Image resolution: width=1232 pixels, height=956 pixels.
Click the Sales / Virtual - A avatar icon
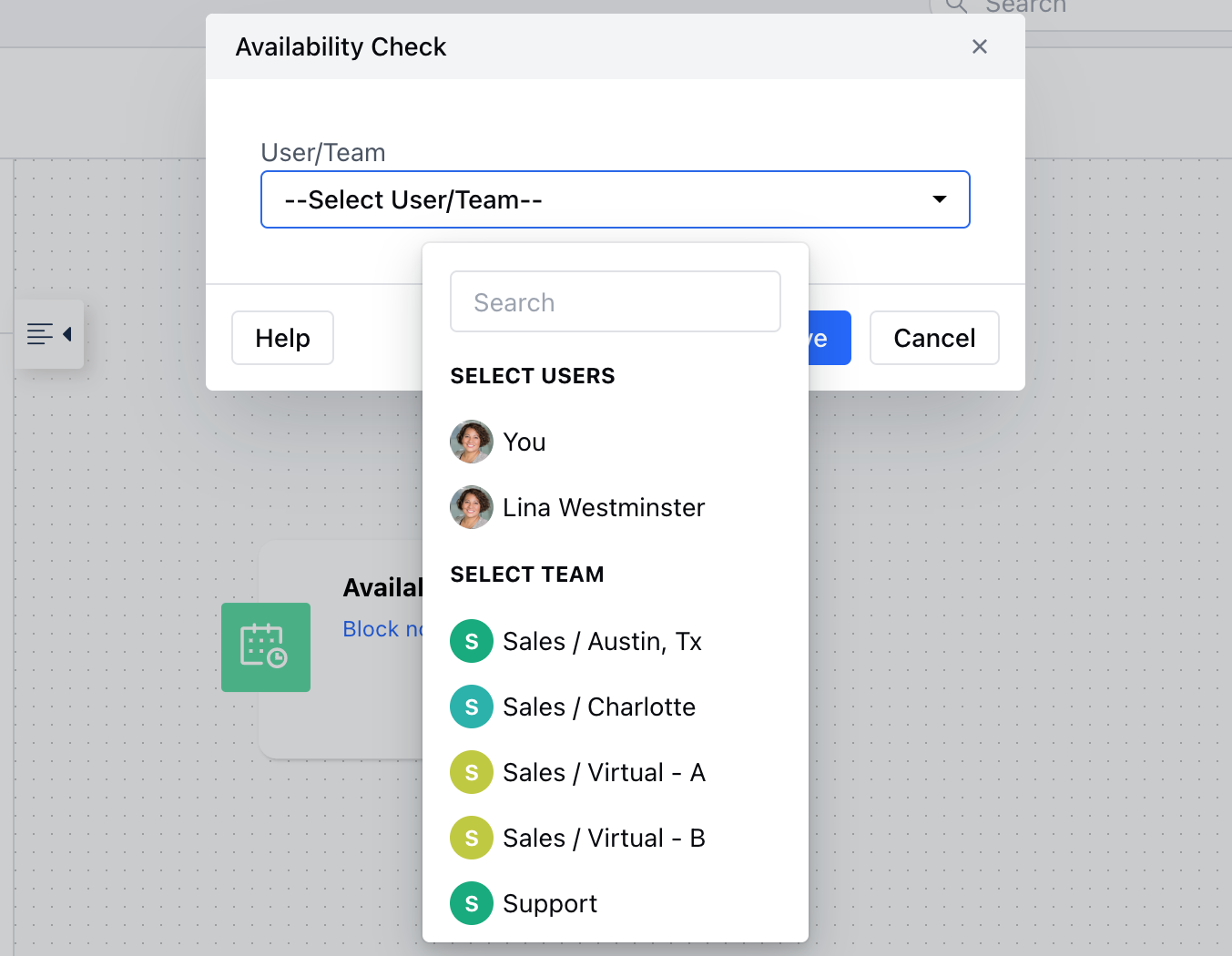click(x=472, y=772)
